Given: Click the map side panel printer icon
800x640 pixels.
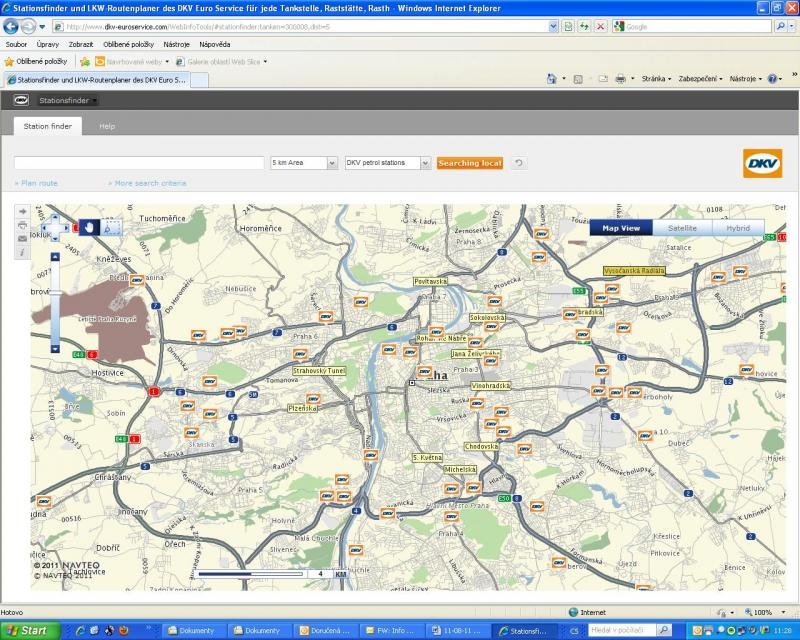Looking at the screenshot, I should [22, 225].
